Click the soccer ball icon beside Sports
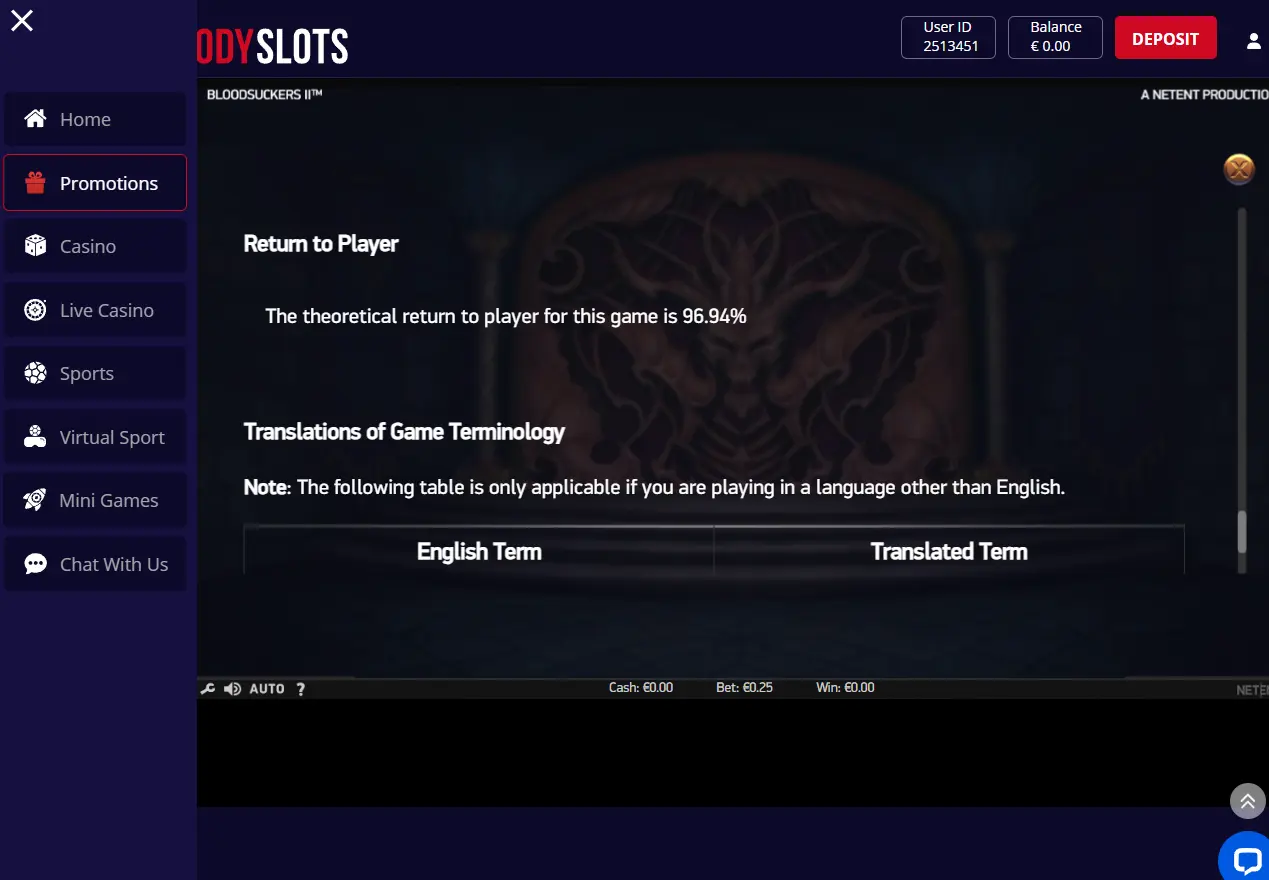The image size is (1269, 880). point(35,373)
